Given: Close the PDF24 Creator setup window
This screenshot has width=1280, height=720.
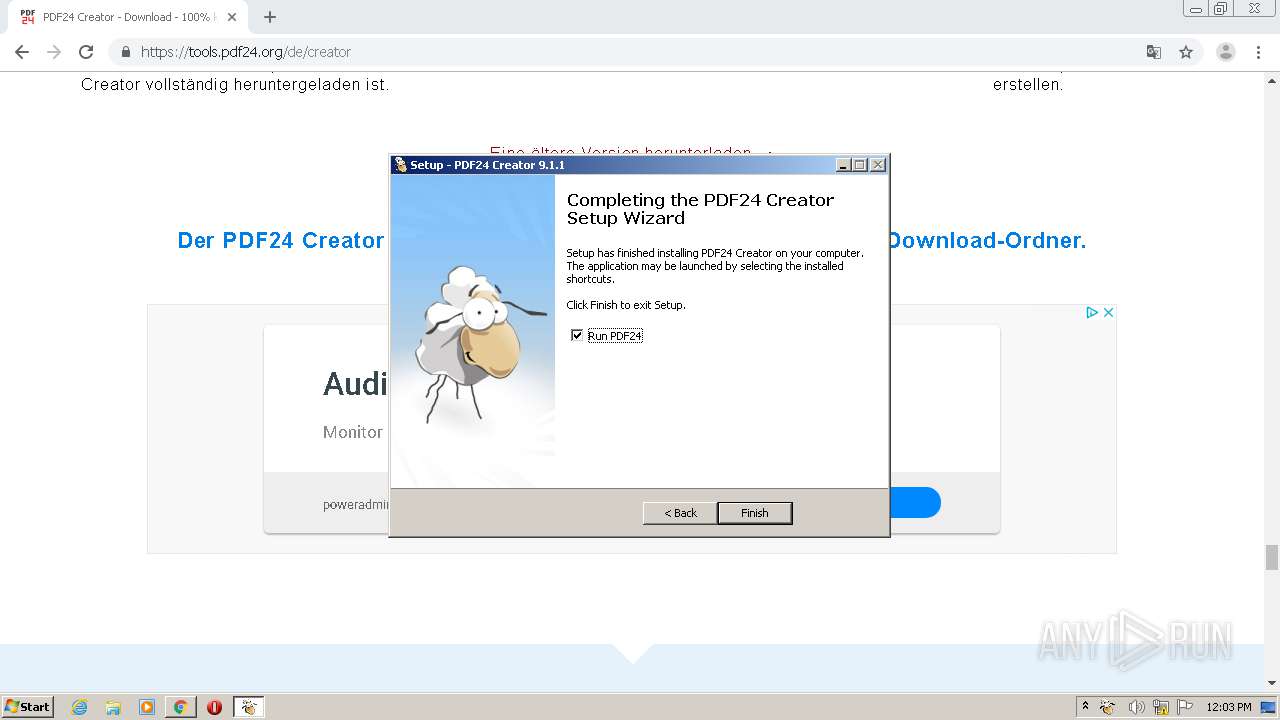Looking at the screenshot, I should (878, 165).
